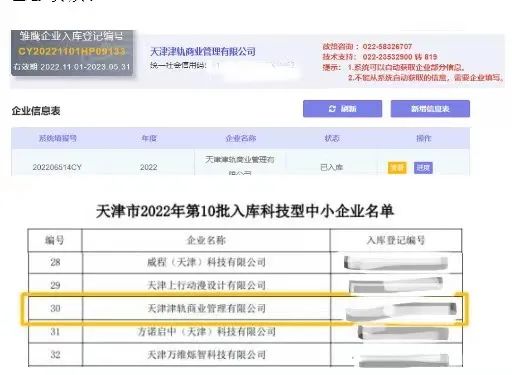Click the refresh icon in 刷新 button

[332, 109]
